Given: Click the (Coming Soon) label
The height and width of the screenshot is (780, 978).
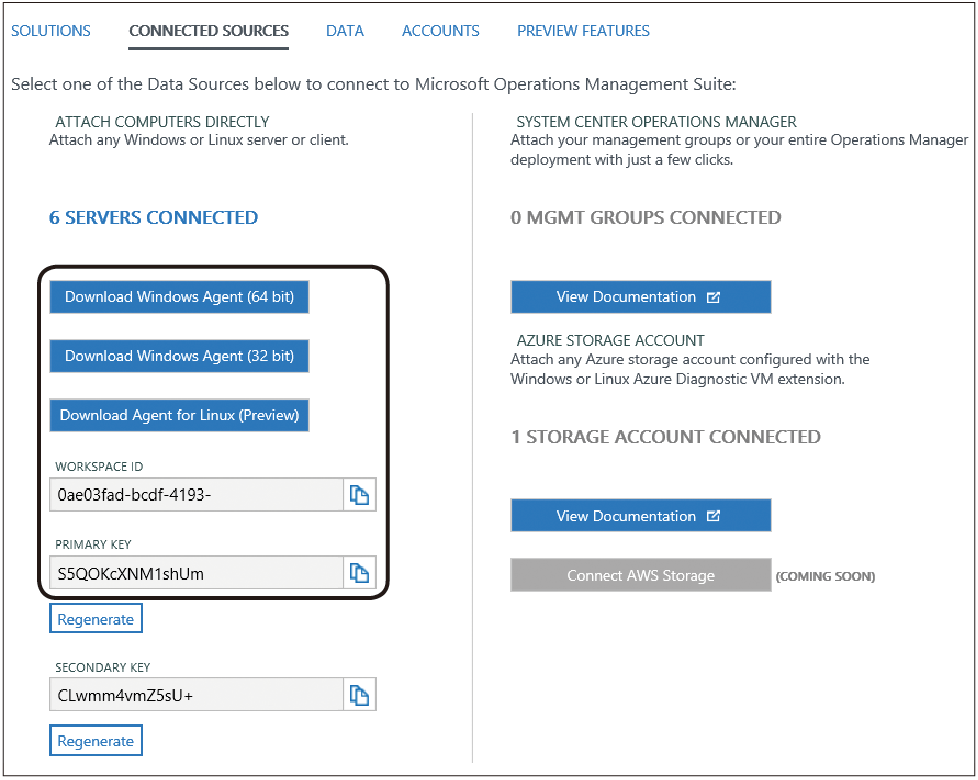Looking at the screenshot, I should pyautogui.click(x=825, y=577).
